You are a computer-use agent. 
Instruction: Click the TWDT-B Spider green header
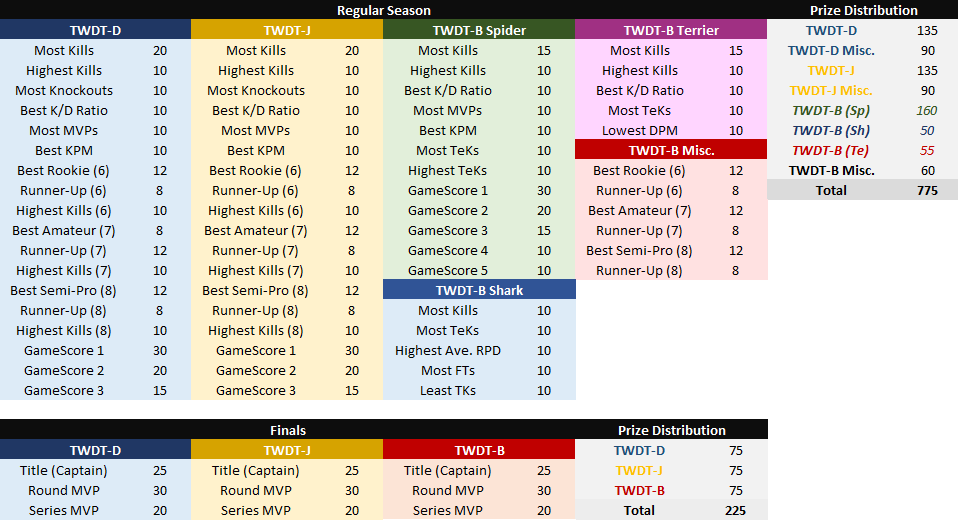click(x=479, y=30)
